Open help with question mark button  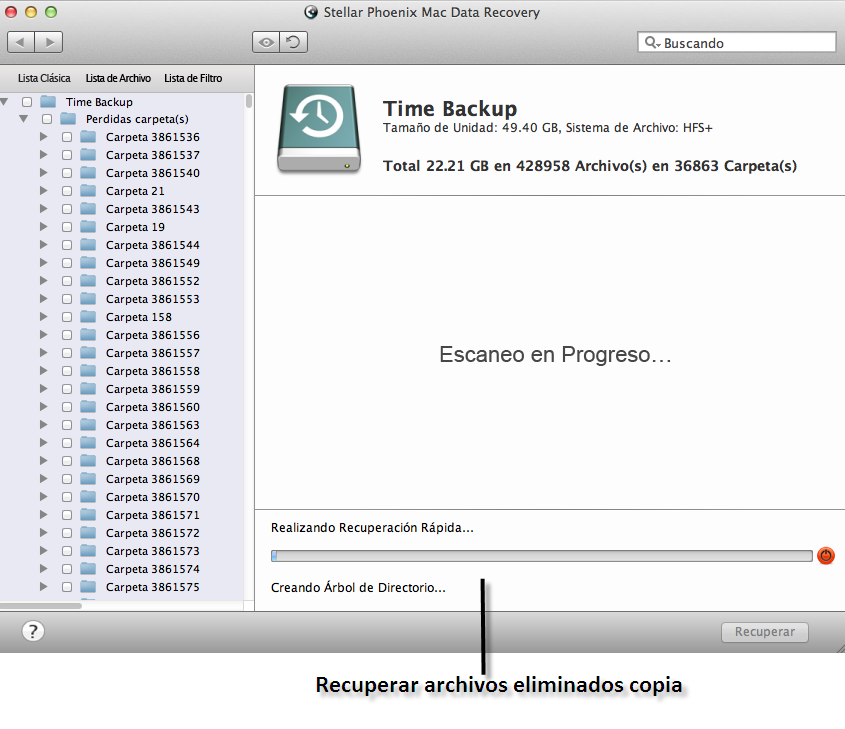[33, 631]
